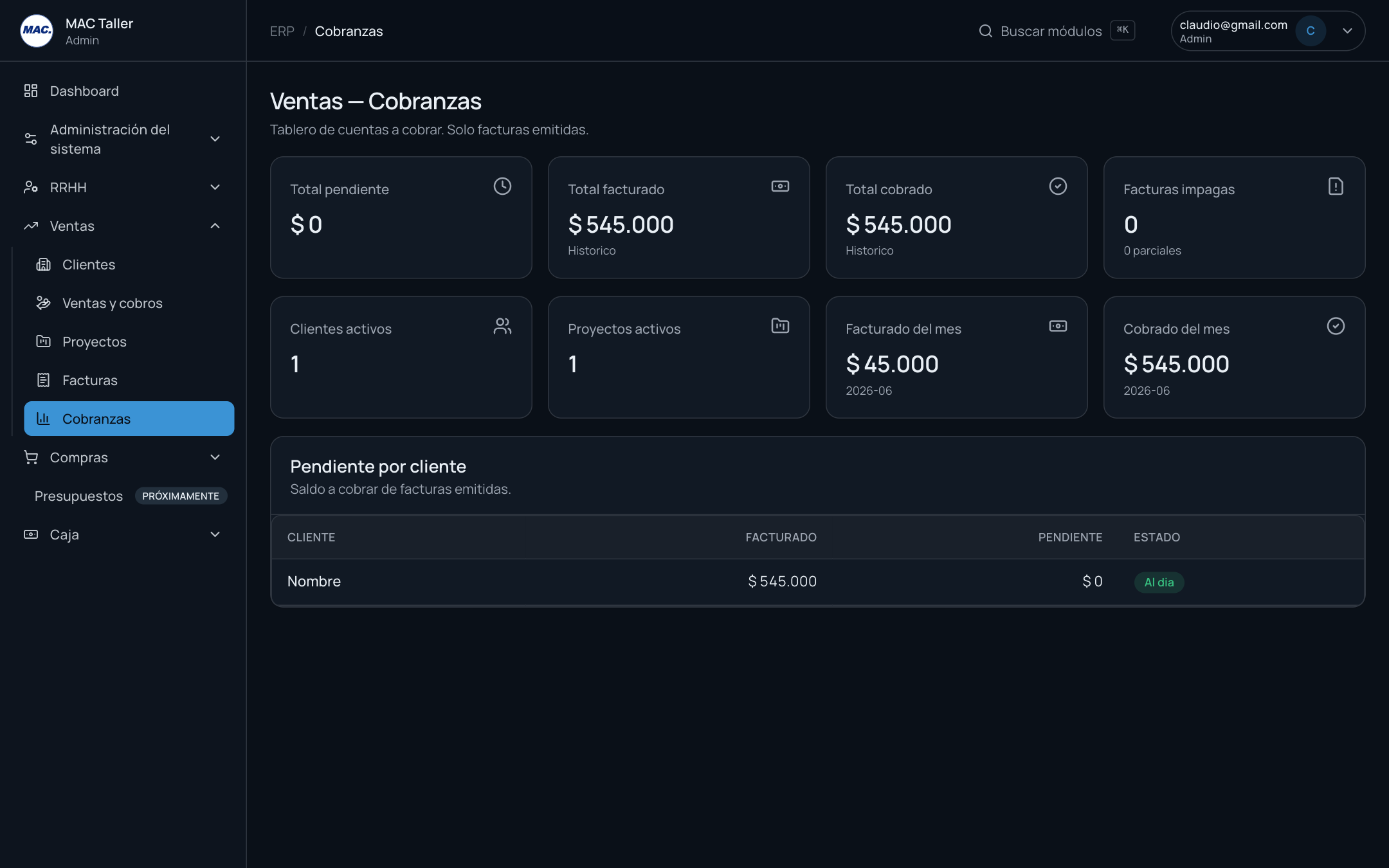Click the RRHH people icon
The height and width of the screenshot is (868, 1389).
[31, 187]
